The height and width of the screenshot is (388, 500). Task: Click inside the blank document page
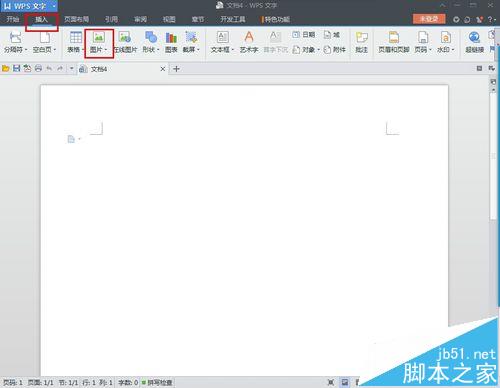[244, 230]
